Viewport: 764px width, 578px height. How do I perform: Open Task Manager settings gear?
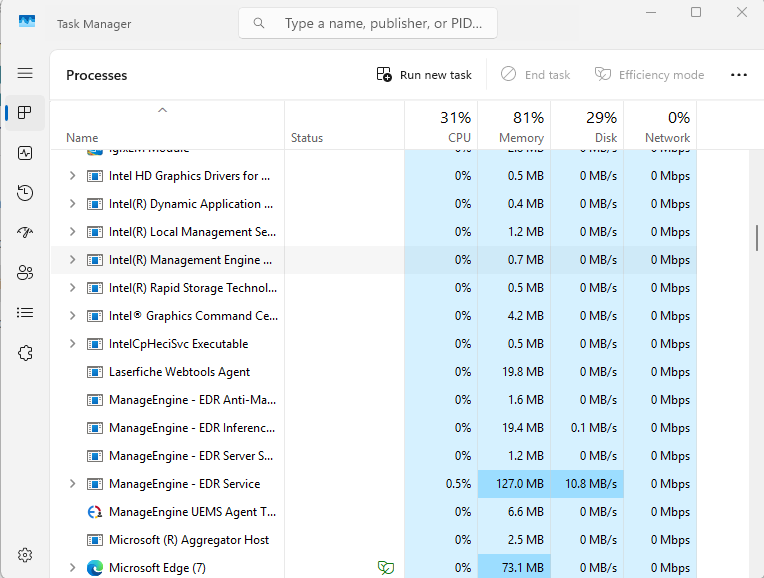tap(25, 555)
